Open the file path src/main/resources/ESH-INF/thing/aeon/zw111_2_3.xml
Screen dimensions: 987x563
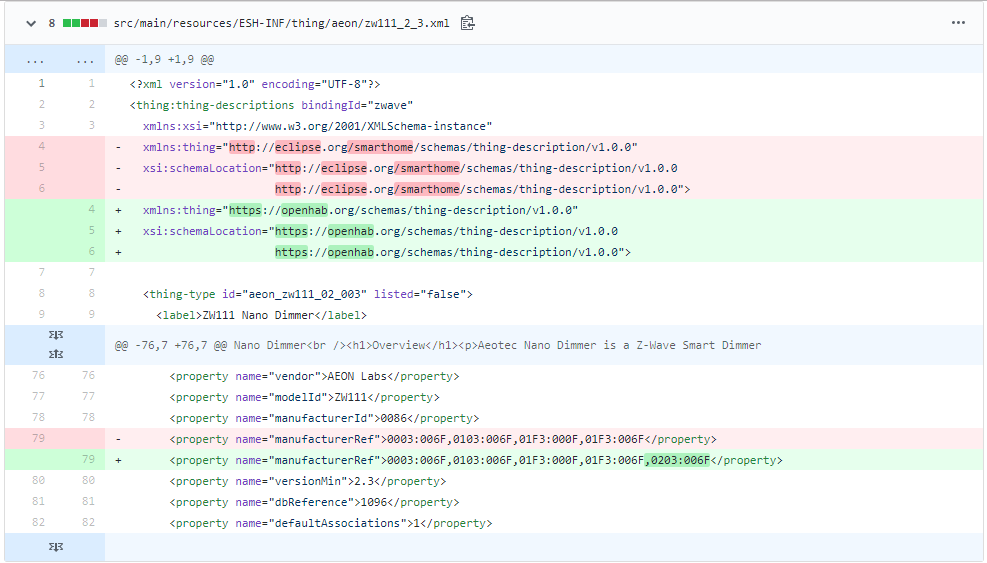281,23
